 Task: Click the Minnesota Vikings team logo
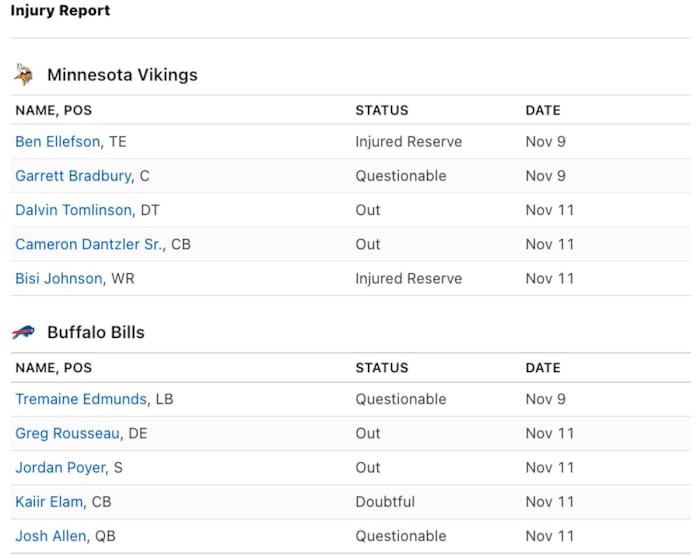[x=23, y=75]
